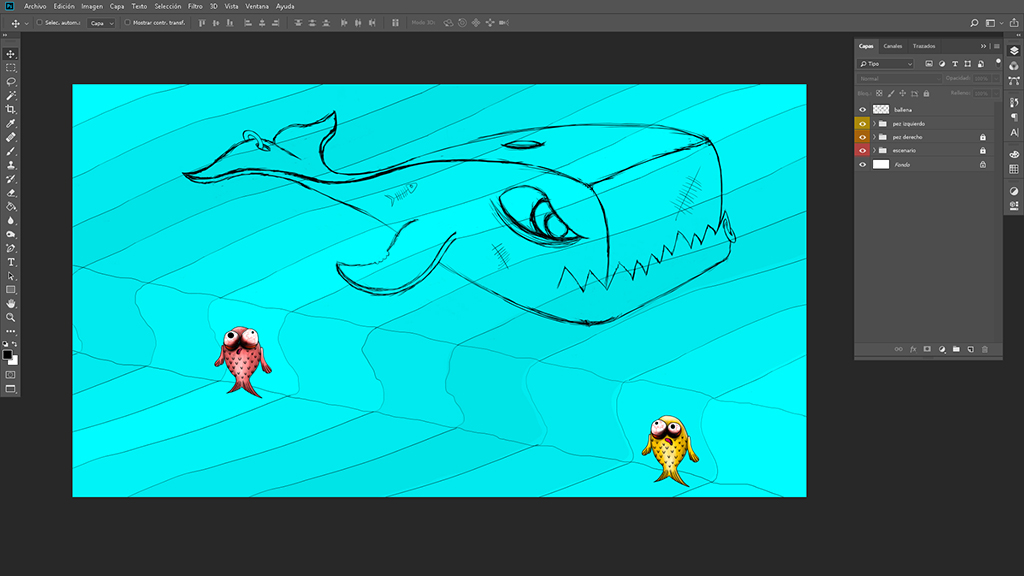Screen dimensions: 1024x576
Task: Open the search icon in options bar
Action: [975, 22]
